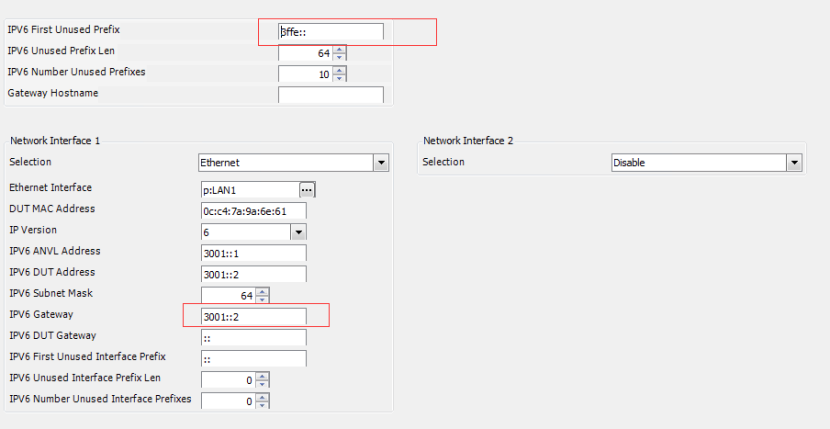Open the Ethernet Interface browse button
Screen dimensions: 830x429
tap(307, 189)
